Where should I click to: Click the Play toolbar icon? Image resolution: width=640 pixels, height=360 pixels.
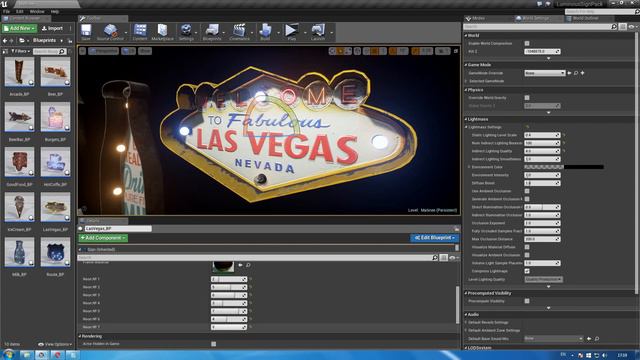291,31
